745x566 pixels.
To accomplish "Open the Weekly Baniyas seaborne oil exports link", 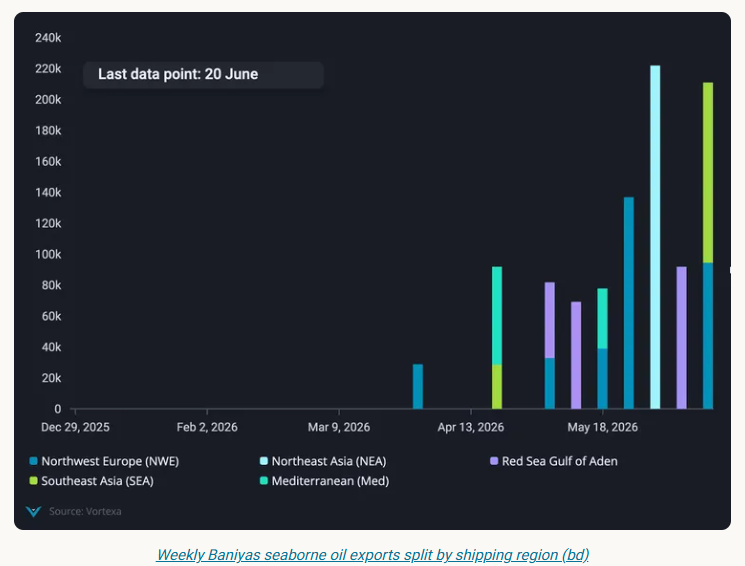I will (x=372, y=555).
